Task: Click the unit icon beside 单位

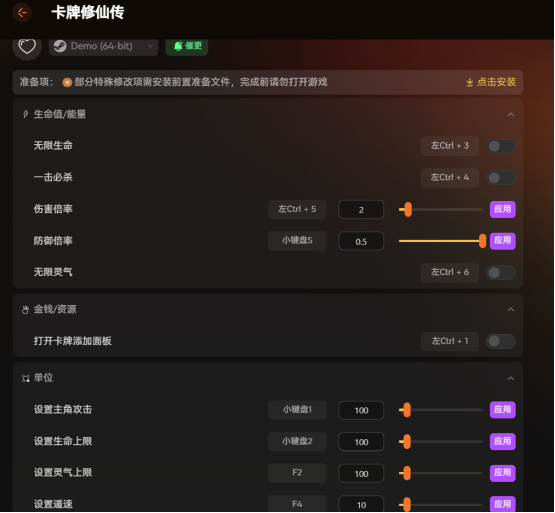Action: pyautogui.click(x=25, y=378)
